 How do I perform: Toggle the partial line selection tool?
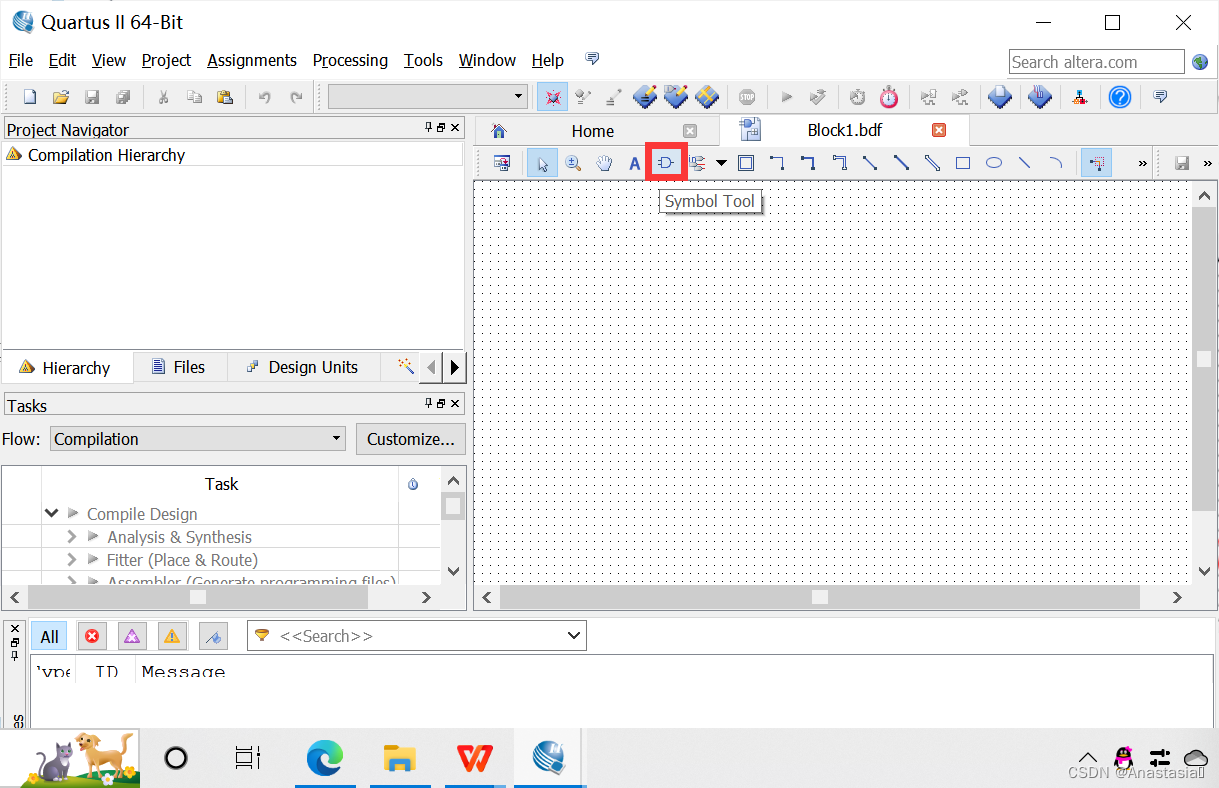[1096, 163]
